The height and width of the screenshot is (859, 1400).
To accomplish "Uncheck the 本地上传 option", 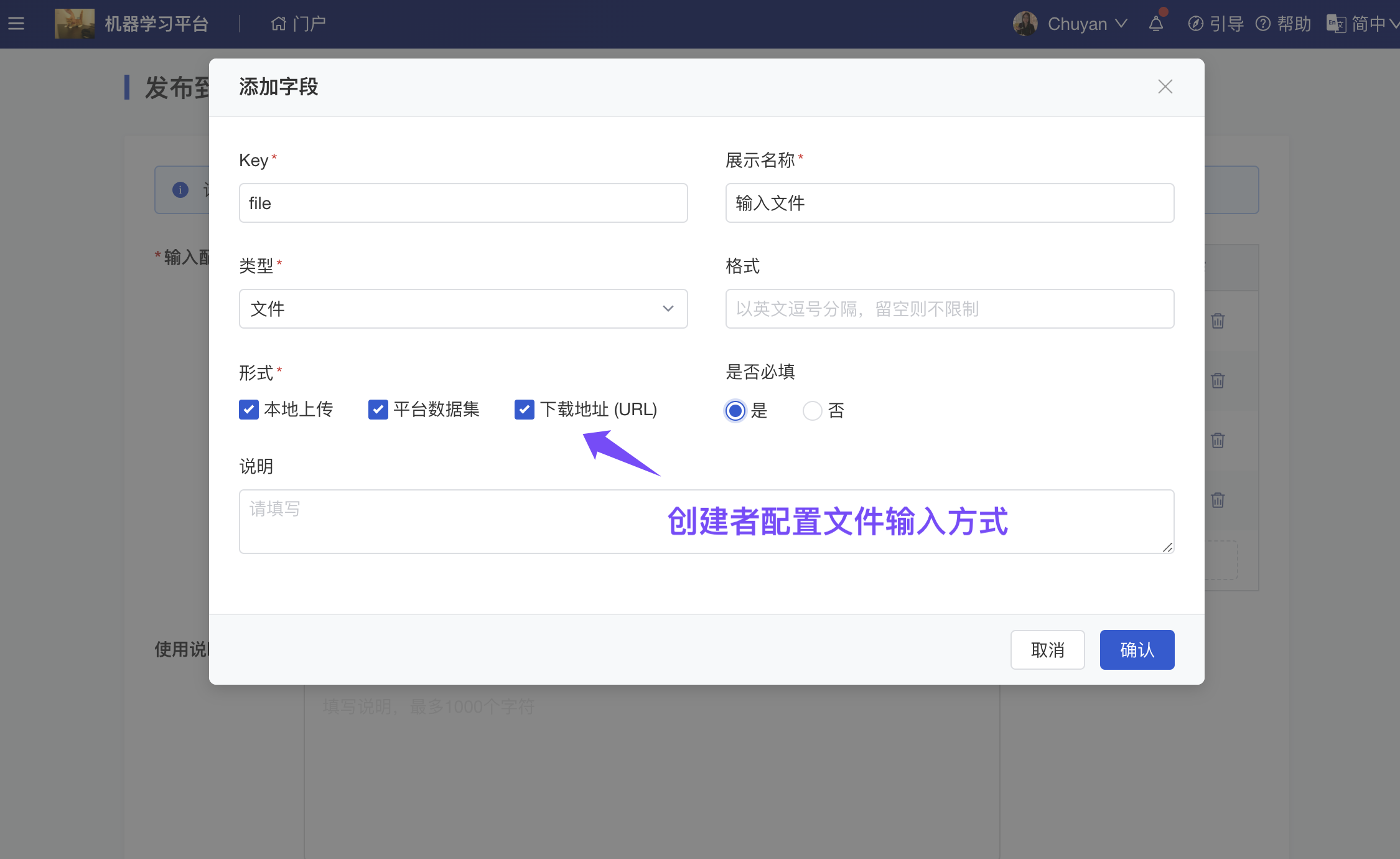I will click(248, 410).
